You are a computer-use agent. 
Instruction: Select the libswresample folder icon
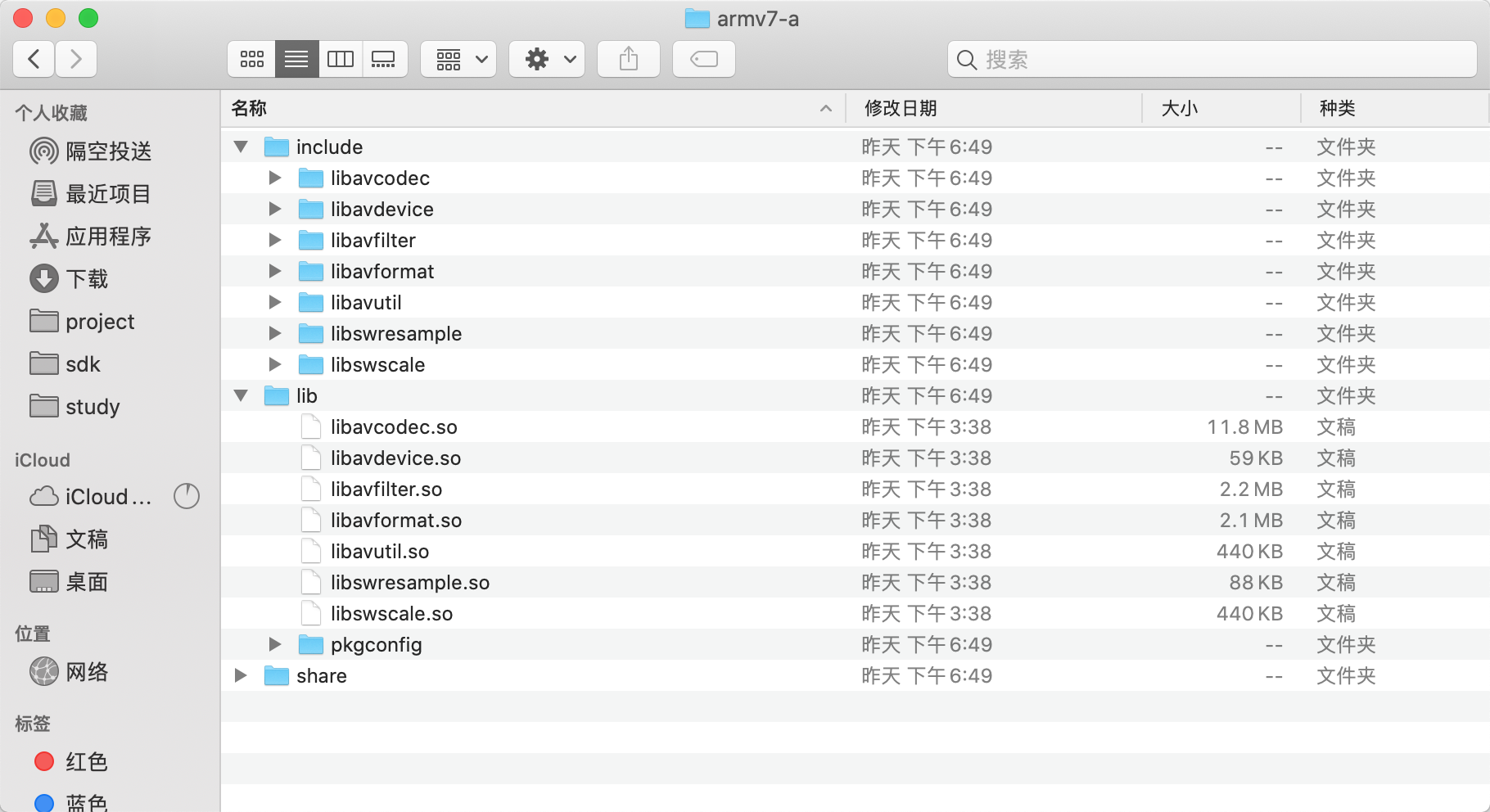point(311,334)
